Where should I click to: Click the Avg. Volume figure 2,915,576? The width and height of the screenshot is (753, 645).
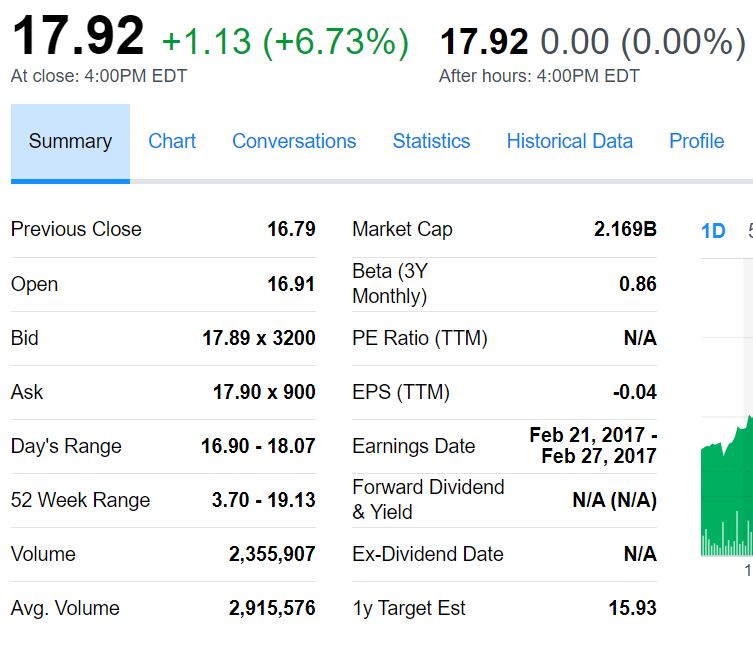click(272, 608)
